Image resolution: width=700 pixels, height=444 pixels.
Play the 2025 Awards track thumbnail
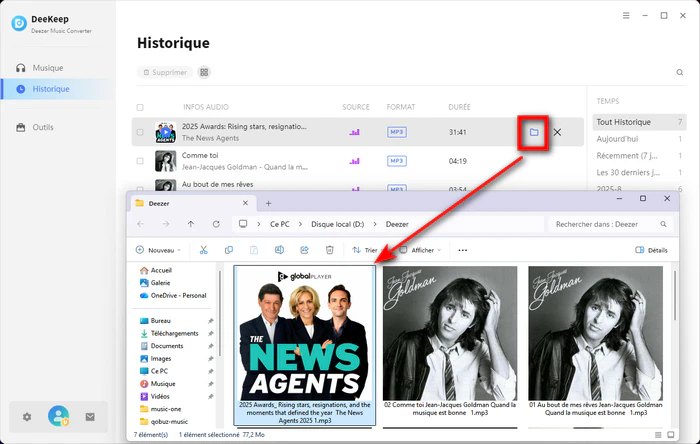pos(166,132)
